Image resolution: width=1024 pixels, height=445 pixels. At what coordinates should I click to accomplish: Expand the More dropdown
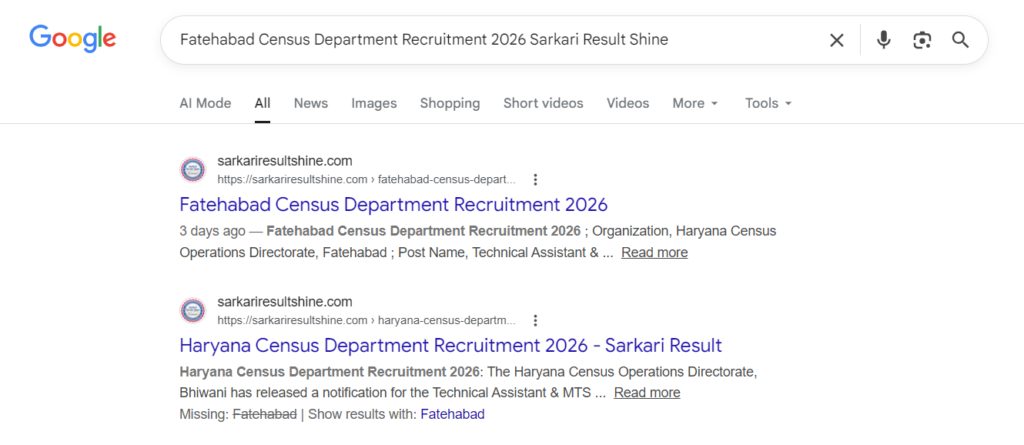pos(695,103)
